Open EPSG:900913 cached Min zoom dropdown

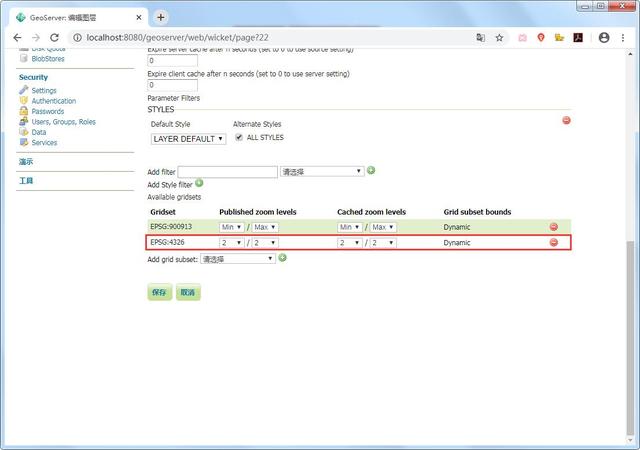coord(349,227)
